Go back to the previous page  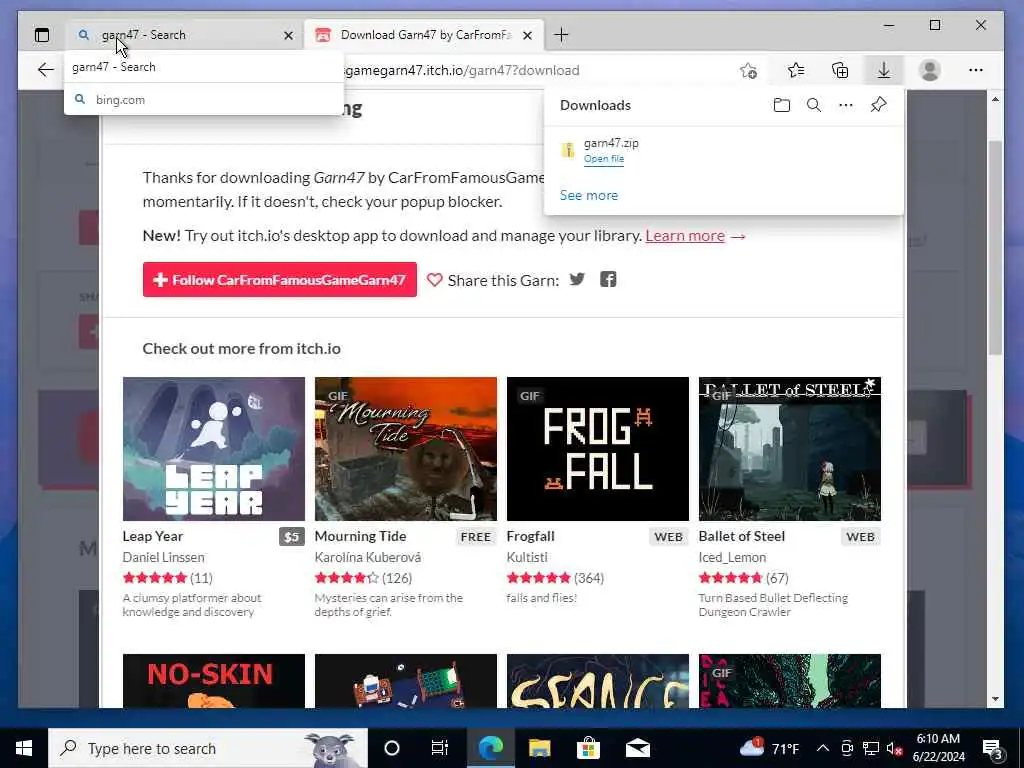45,70
